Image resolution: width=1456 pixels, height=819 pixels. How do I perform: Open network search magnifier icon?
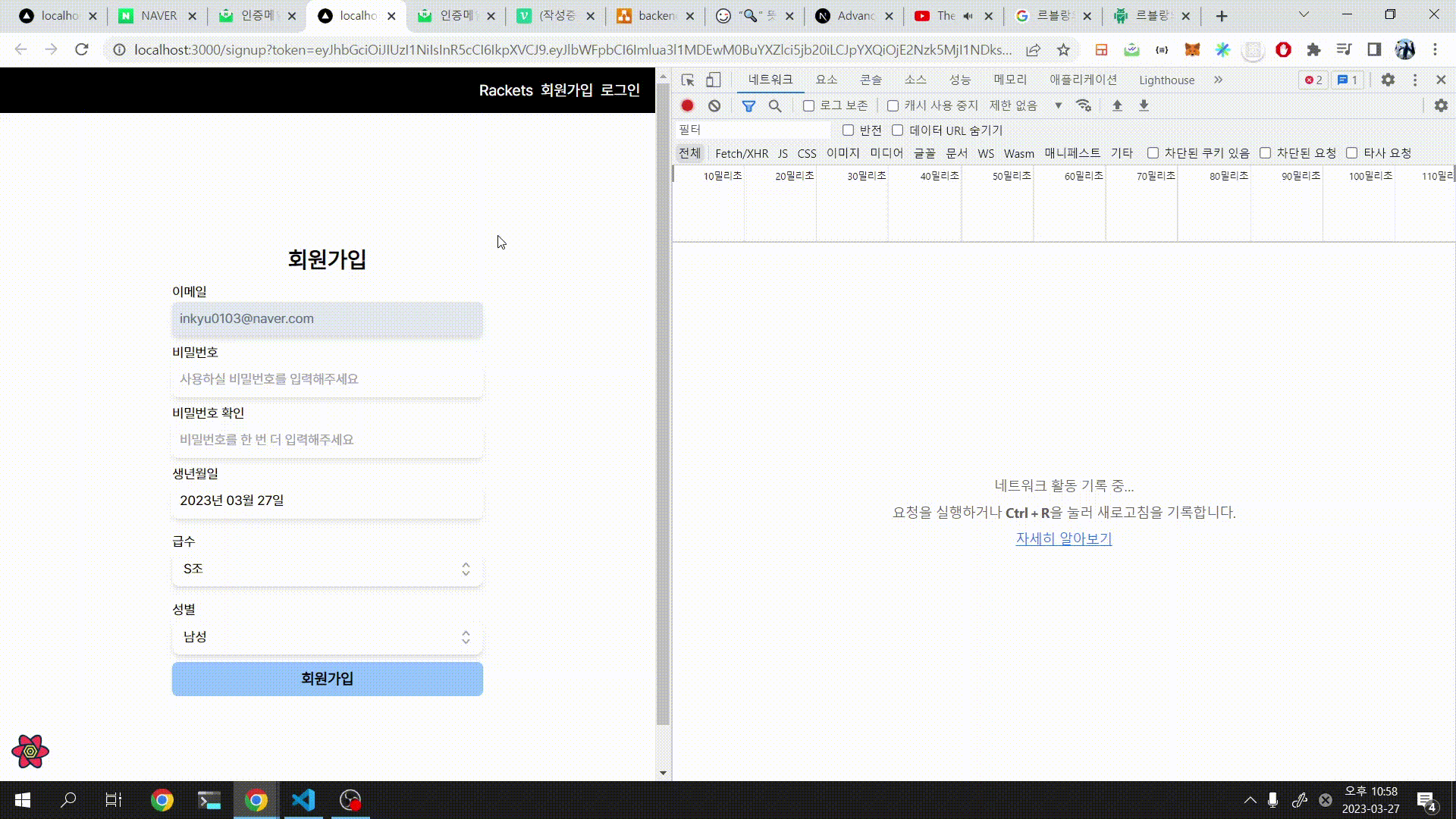click(775, 105)
